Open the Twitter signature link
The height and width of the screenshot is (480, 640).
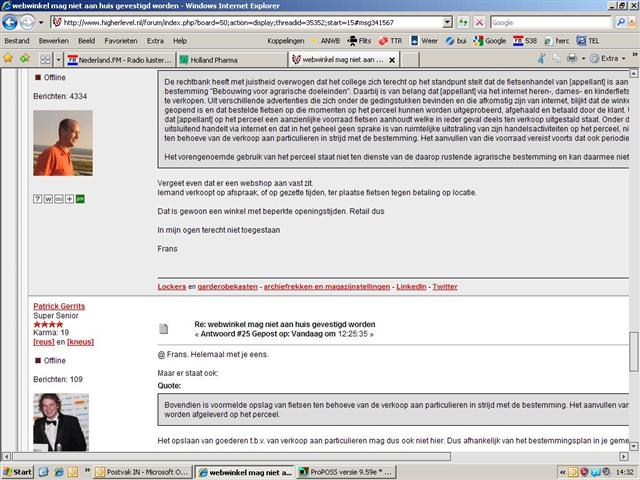click(x=445, y=287)
